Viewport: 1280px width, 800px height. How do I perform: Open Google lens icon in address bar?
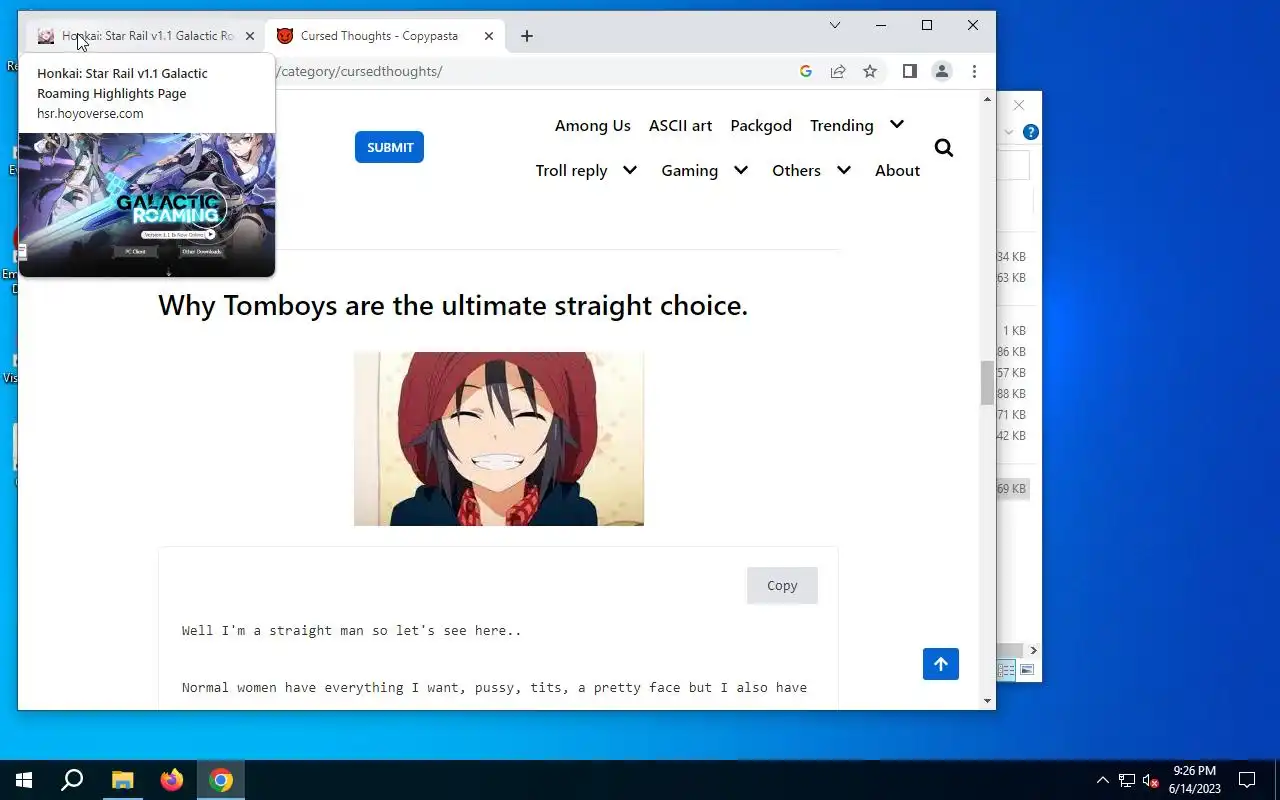[x=806, y=71]
